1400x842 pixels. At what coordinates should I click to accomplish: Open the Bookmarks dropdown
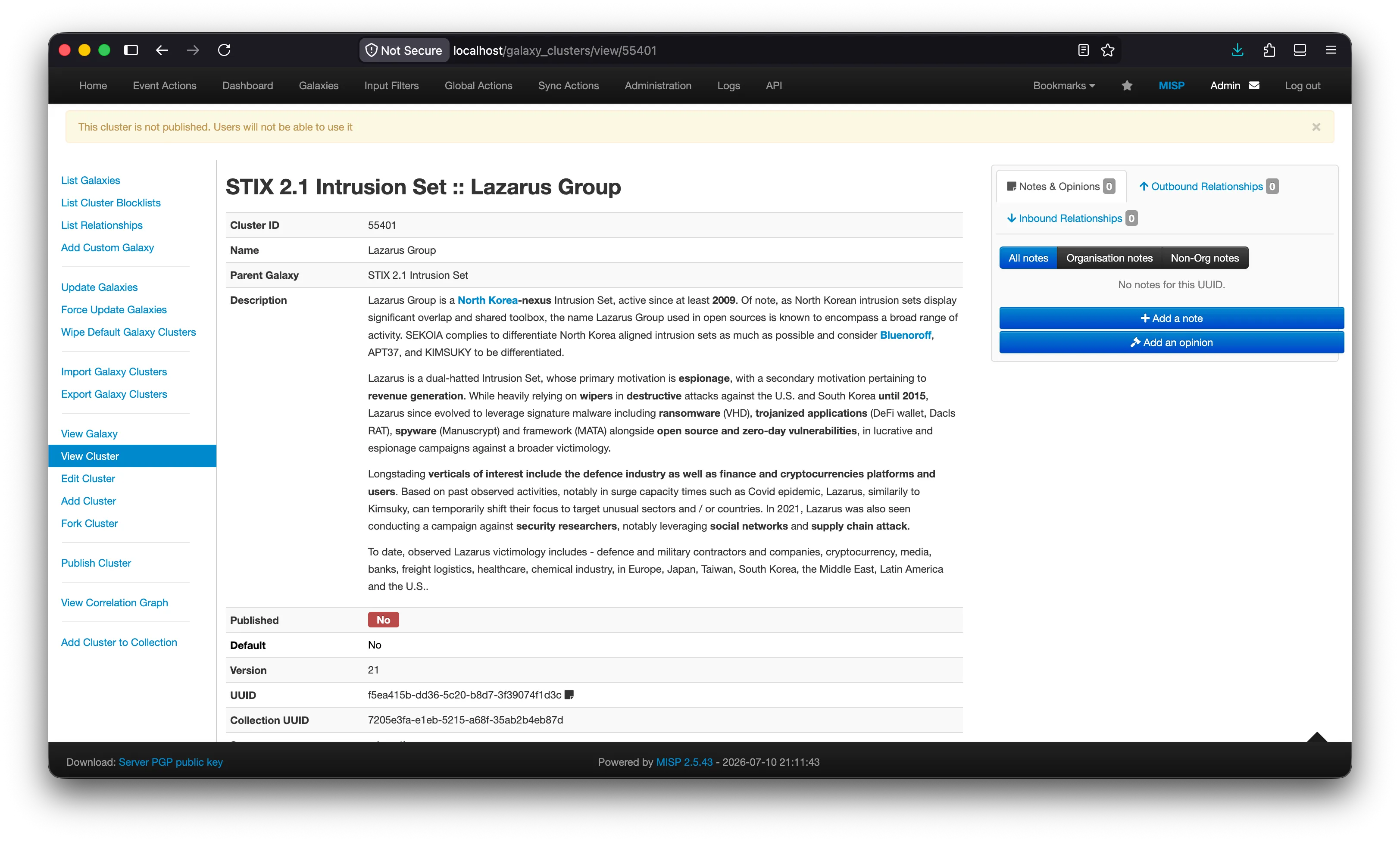1063,86
